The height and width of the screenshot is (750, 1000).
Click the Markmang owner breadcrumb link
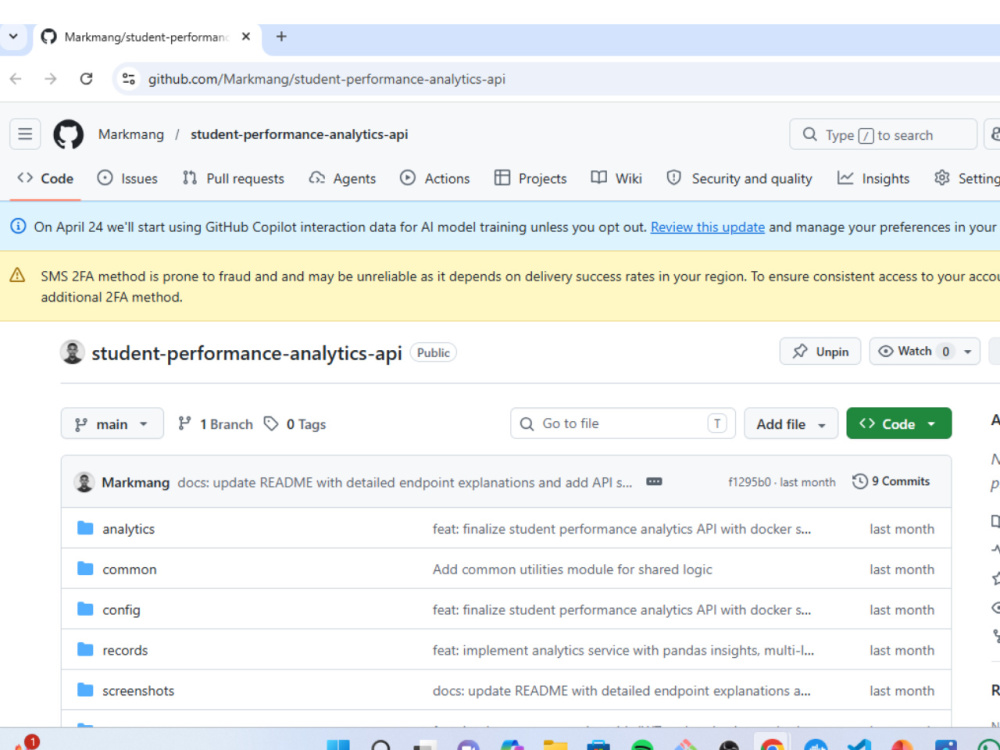click(x=131, y=135)
